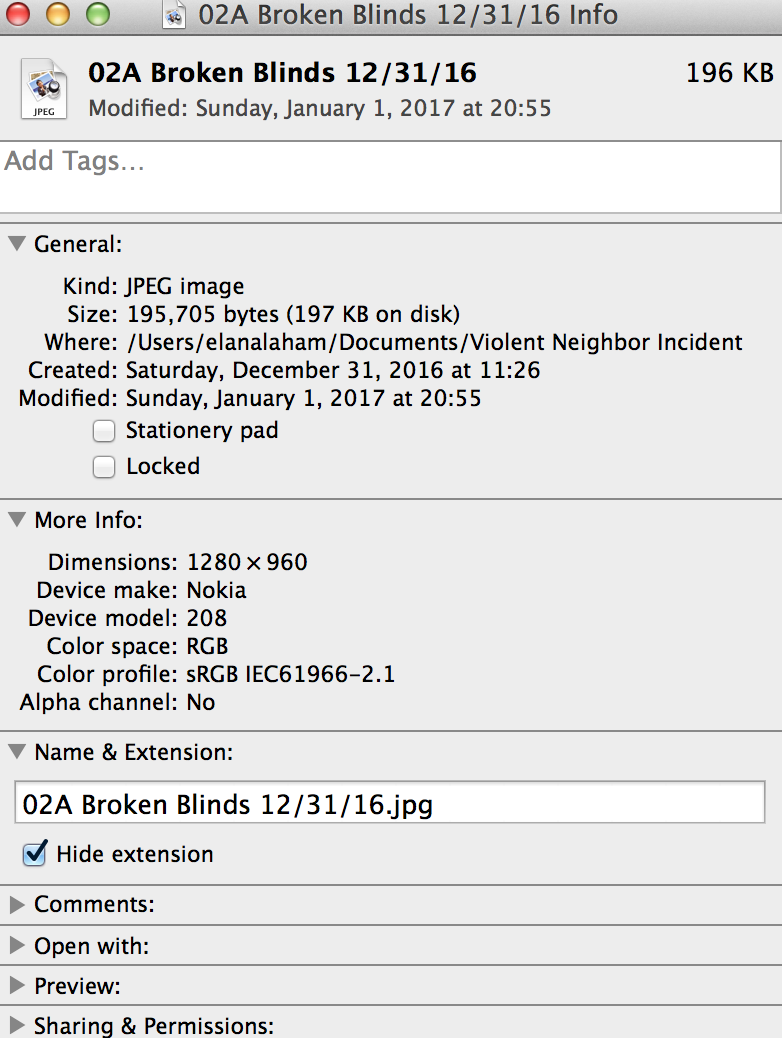Click the yellow minimize window button
Image resolution: width=782 pixels, height=1038 pixels.
coord(58,14)
